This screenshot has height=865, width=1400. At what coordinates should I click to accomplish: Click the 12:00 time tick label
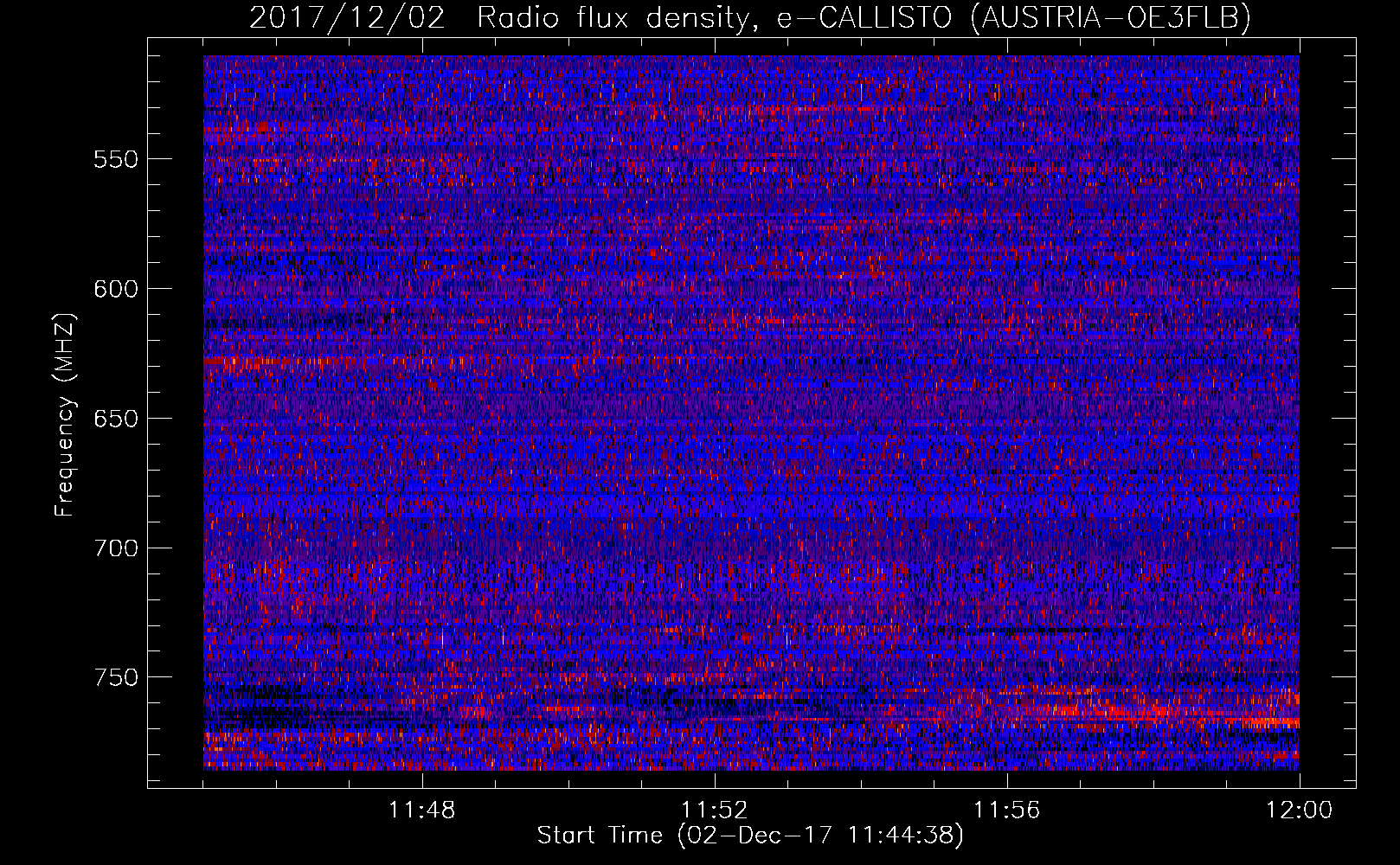(1300, 811)
